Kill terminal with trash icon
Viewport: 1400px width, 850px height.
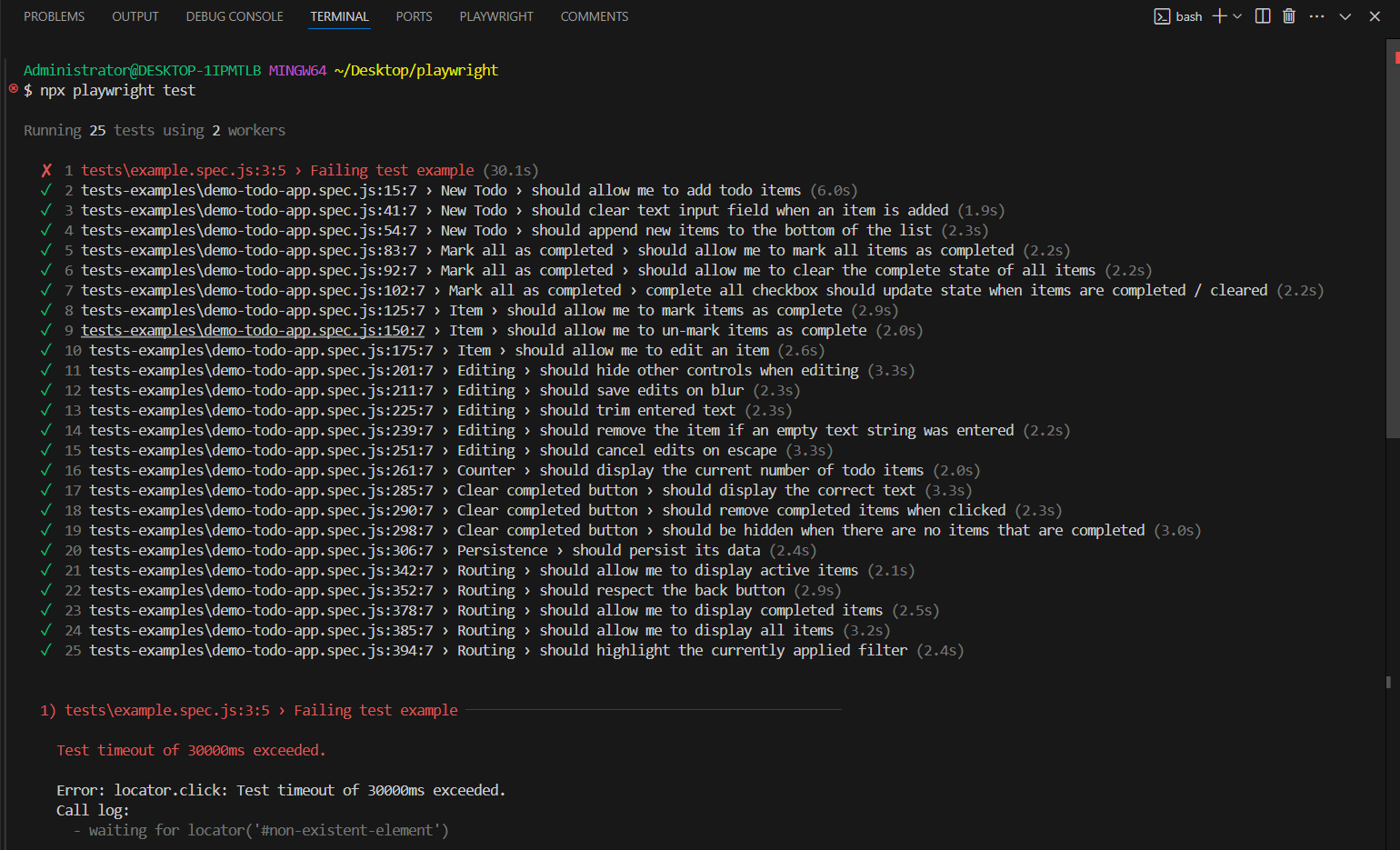[1289, 16]
